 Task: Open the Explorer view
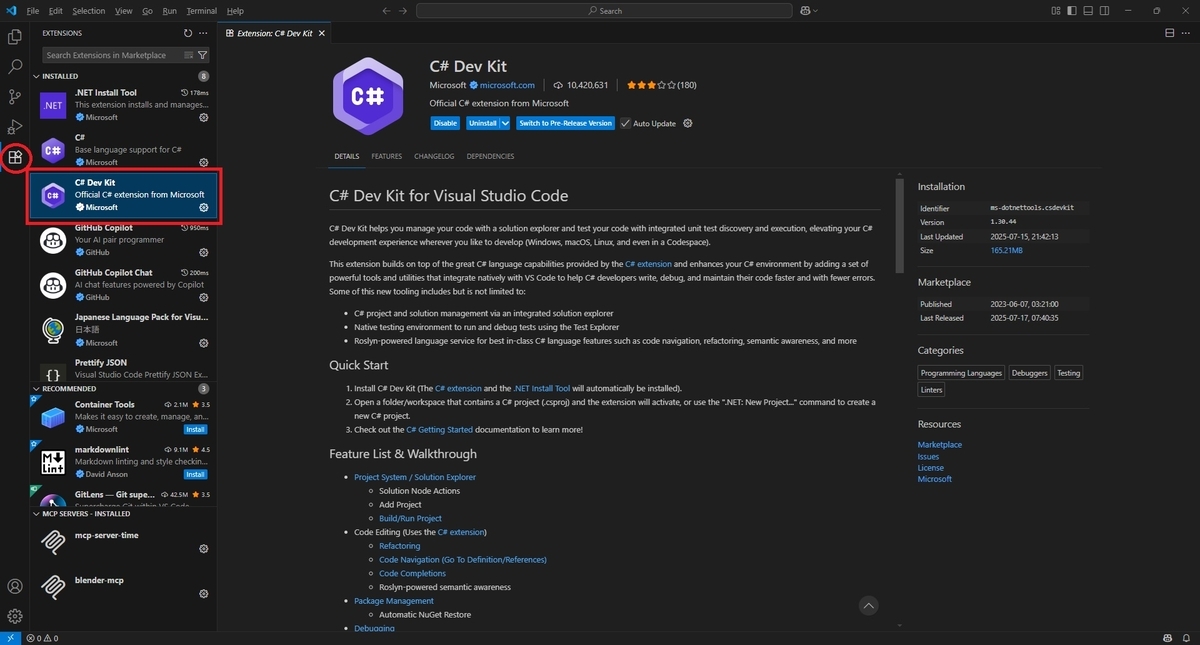[x=14, y=37]
